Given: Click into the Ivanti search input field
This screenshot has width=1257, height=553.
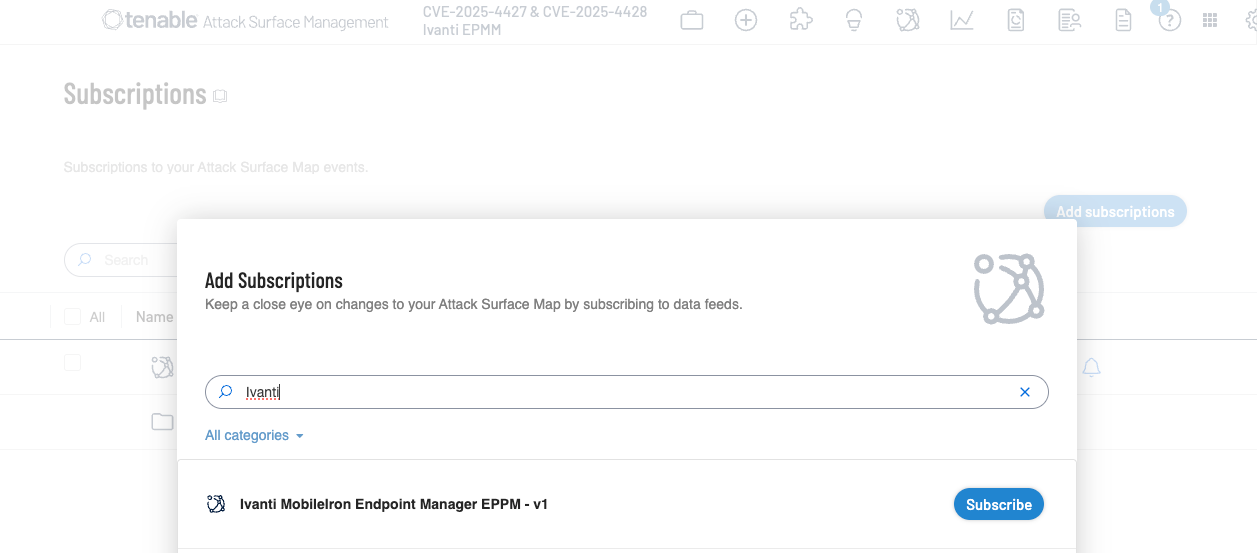Looking at the screenshot, I should click(627, 392).
